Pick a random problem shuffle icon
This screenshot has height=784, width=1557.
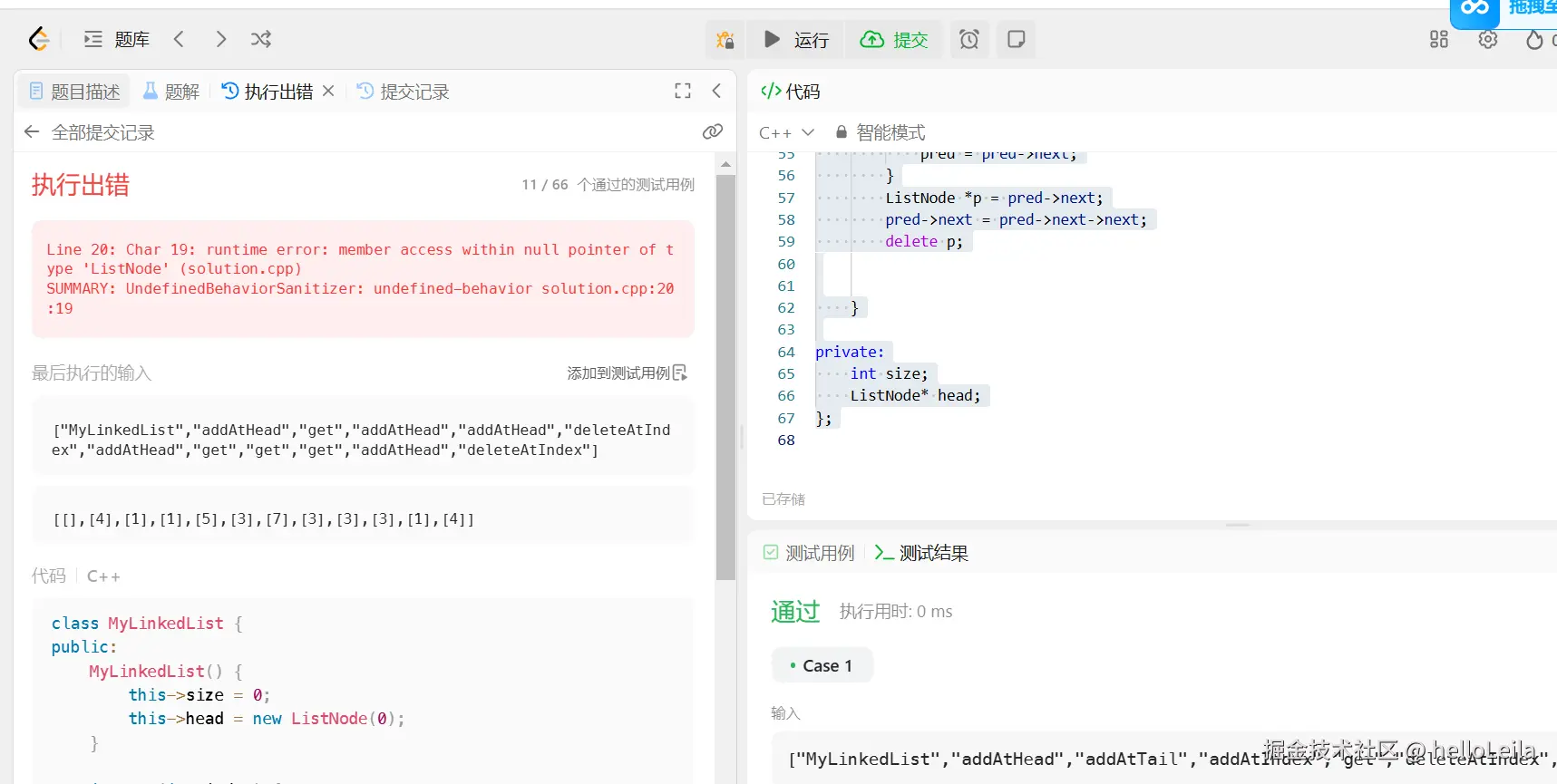pos(261,39)
